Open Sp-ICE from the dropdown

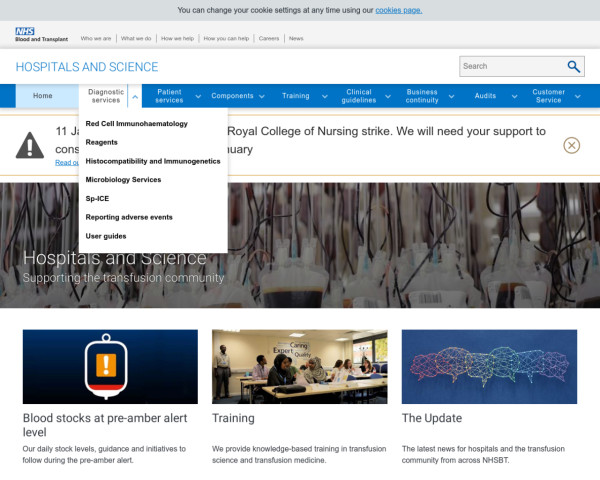[x=97, y=198]
